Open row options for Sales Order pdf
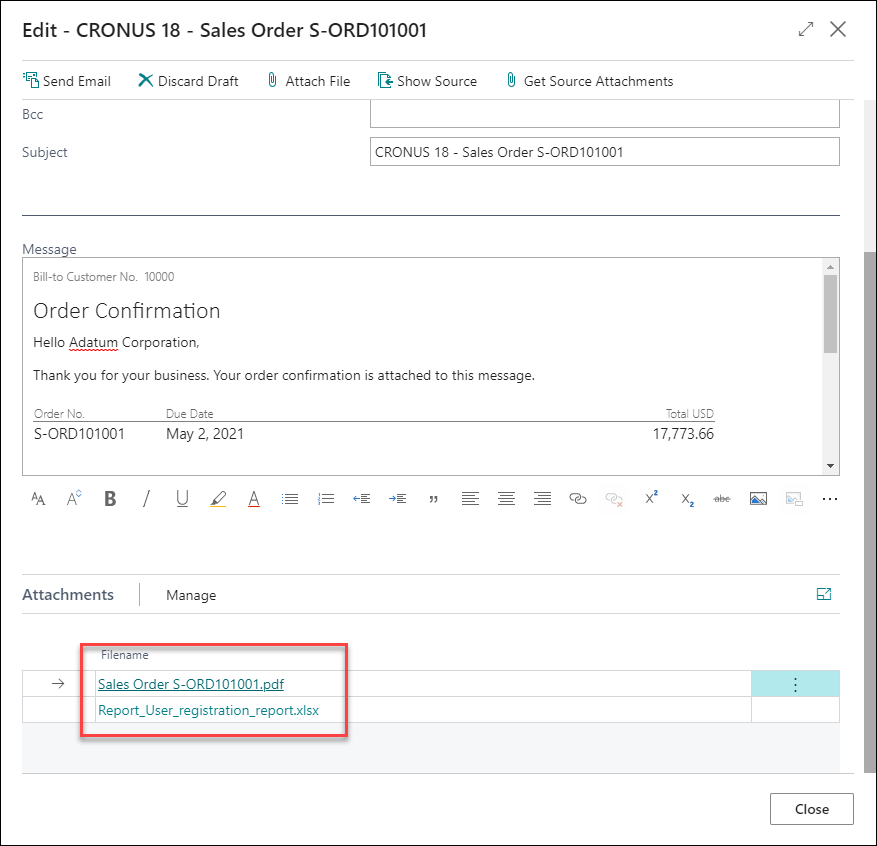The height and width of the screenshot is (846, 877). [795, 684]
